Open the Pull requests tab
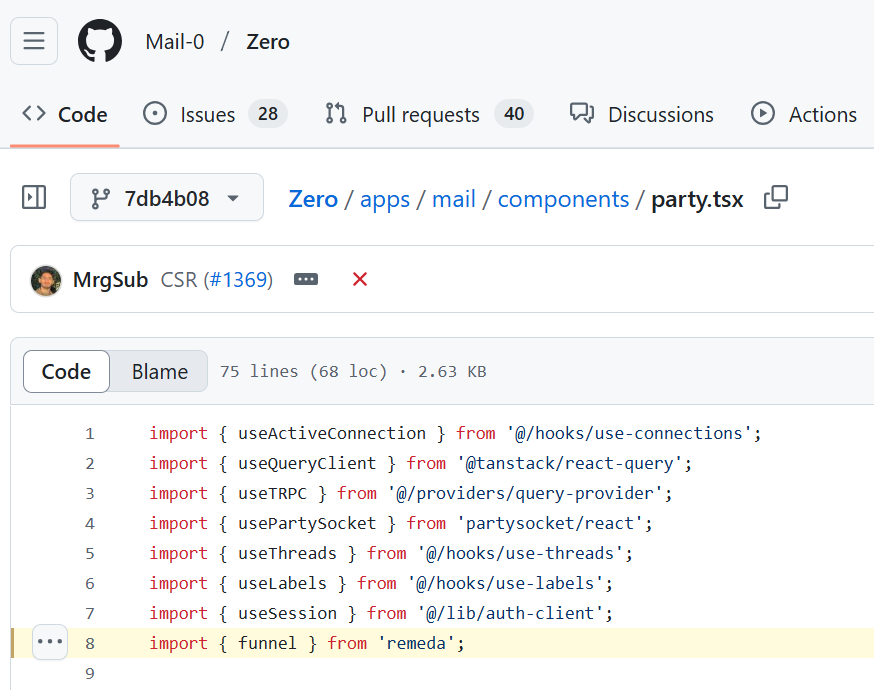This screenshot has height=690, width=874. tap(429, 114)
